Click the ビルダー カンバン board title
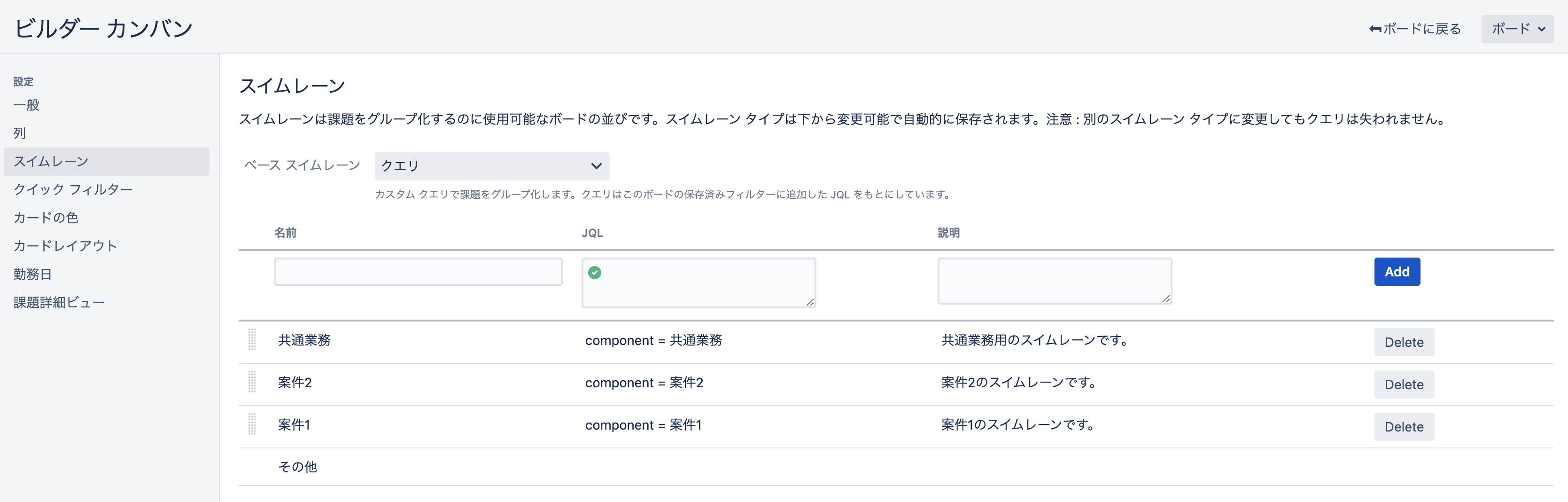1568x502 pixels. pos(103,28)
